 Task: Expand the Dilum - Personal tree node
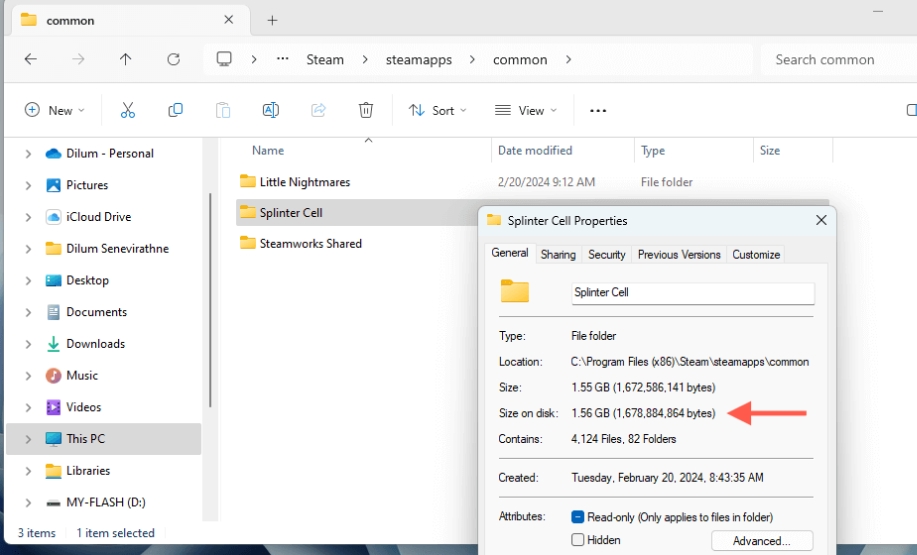(28, 154)
